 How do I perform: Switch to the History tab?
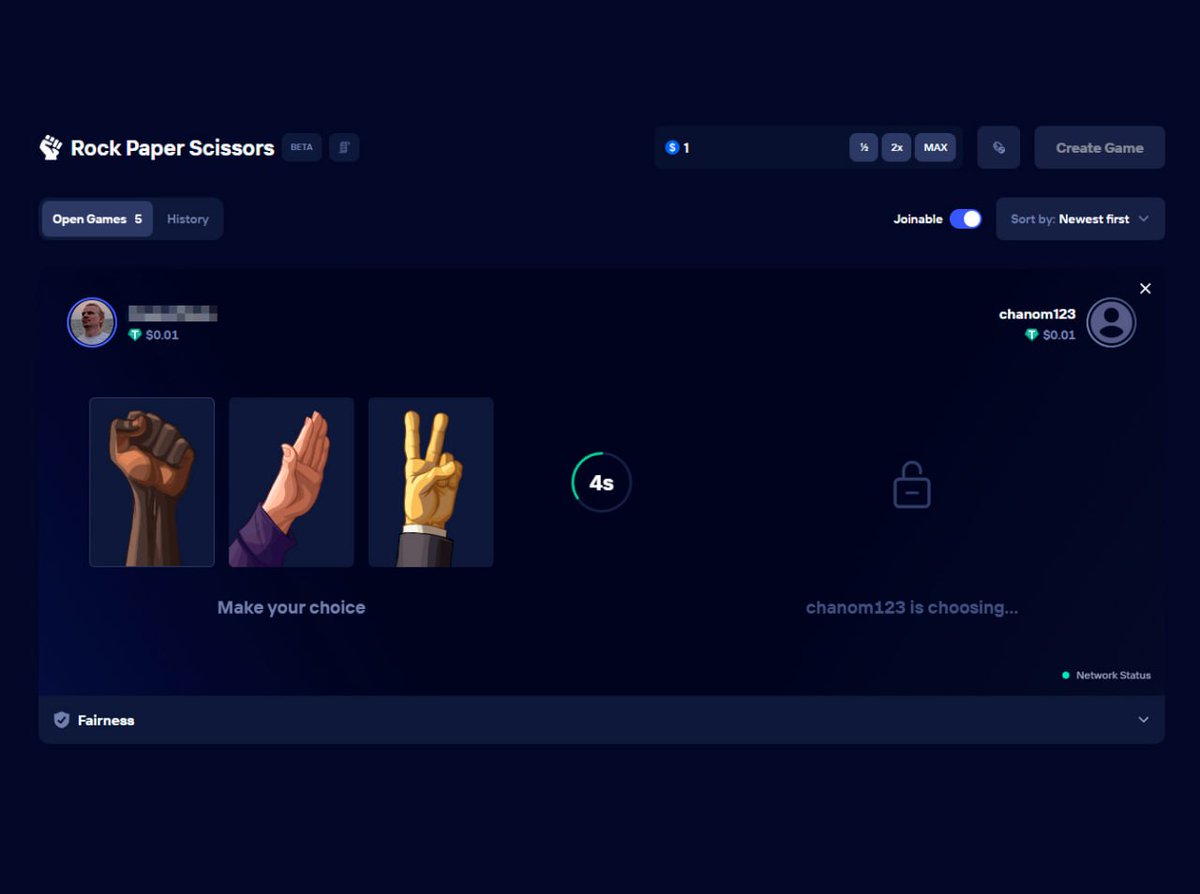pyautogui.click(x=188, y=219)
